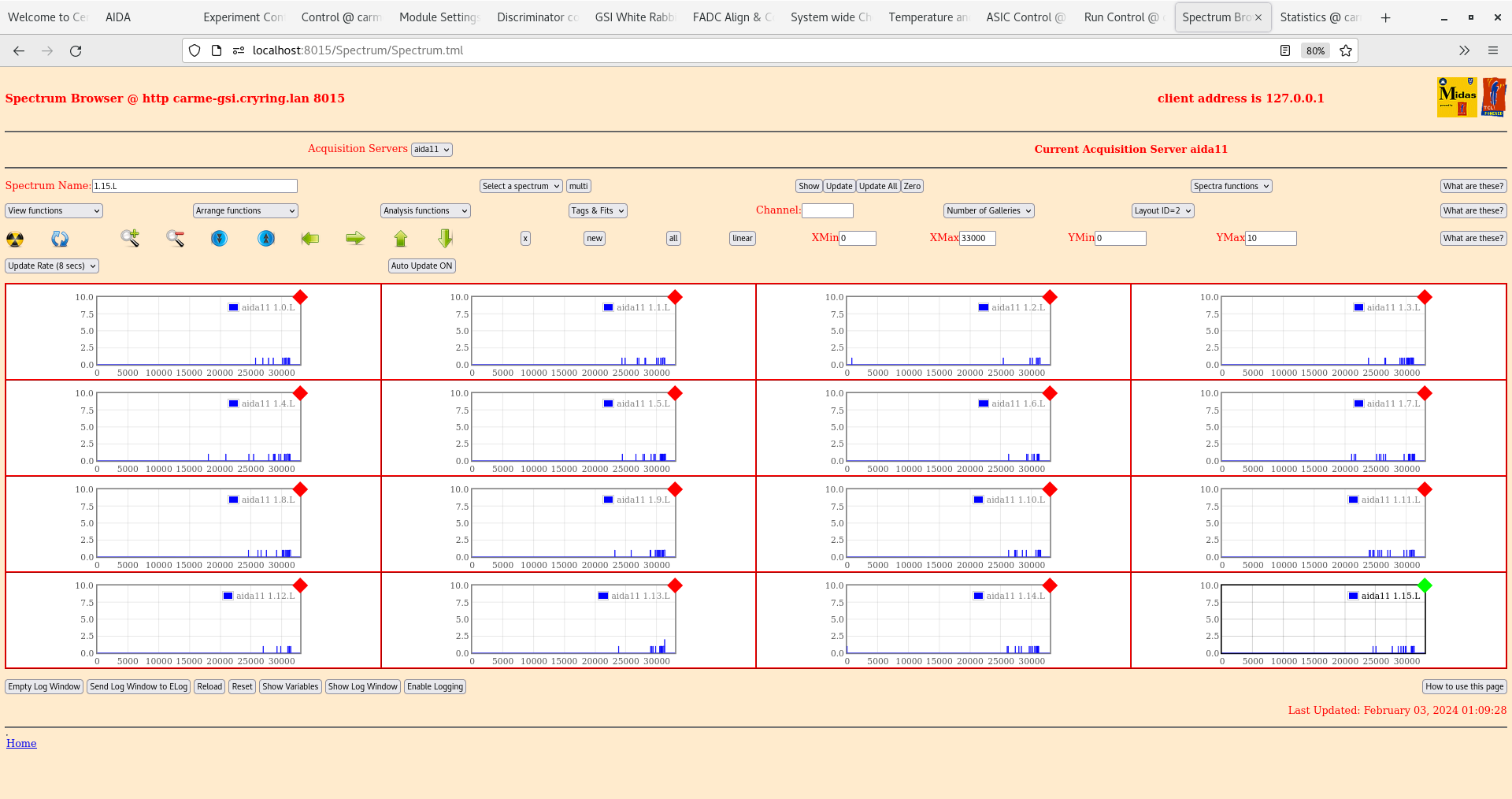Click the blue refresh arrows icon
This screenshot has height=799, width=1512.
(60, 239)
